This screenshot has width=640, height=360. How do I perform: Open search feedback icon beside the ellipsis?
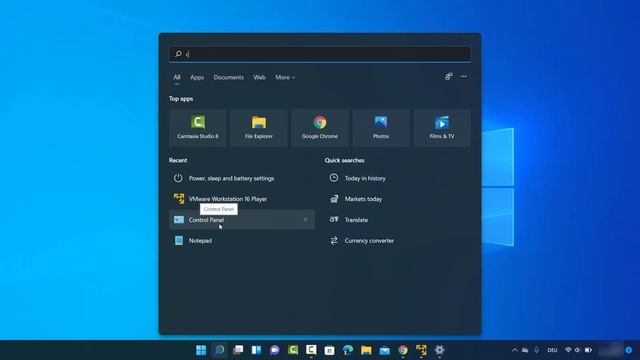pos(449,76)
